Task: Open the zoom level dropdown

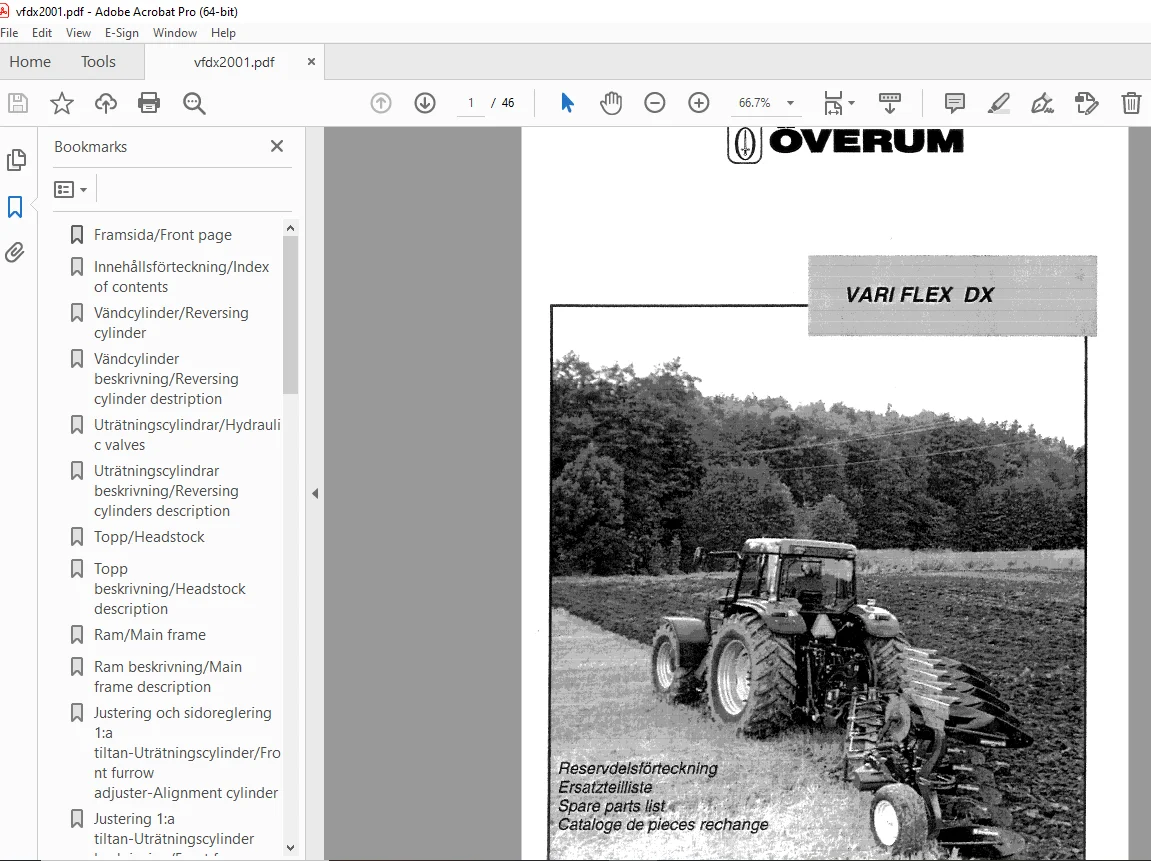Action: [x=791, y=103]
